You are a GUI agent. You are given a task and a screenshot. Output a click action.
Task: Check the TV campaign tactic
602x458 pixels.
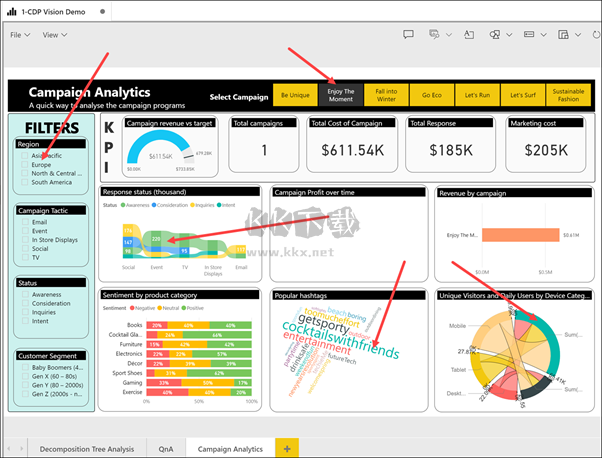pos(25,257)
